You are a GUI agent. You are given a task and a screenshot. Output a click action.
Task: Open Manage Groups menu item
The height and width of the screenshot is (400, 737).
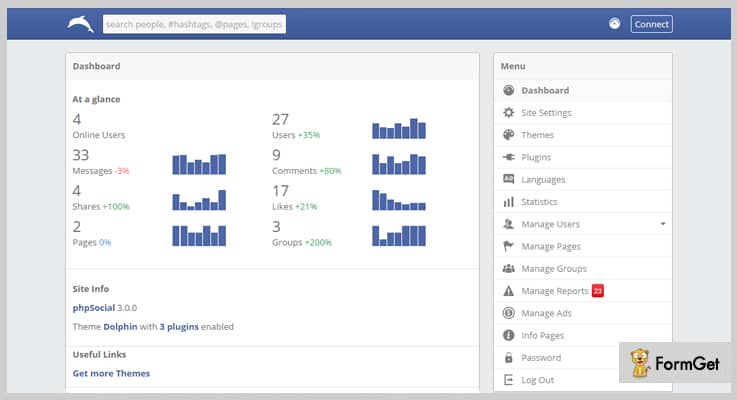tap(583, 268)
